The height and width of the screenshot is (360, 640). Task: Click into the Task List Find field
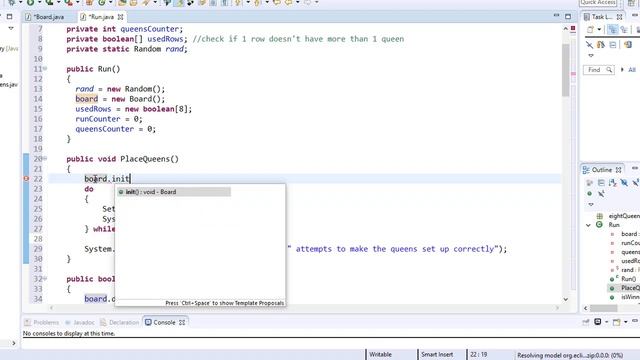[598, 70]
